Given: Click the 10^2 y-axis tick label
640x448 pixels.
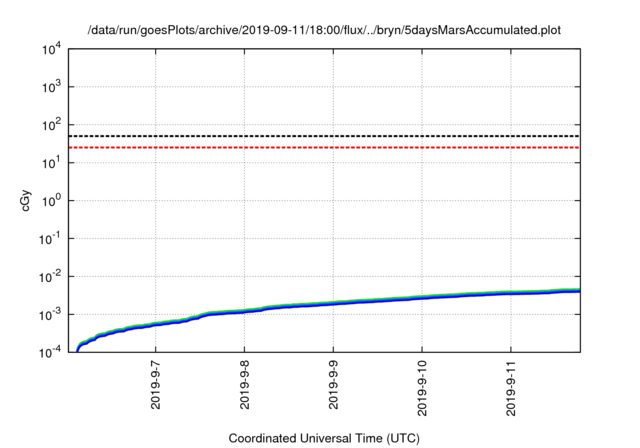Looking at the screenshot, I should click(51, 125).
